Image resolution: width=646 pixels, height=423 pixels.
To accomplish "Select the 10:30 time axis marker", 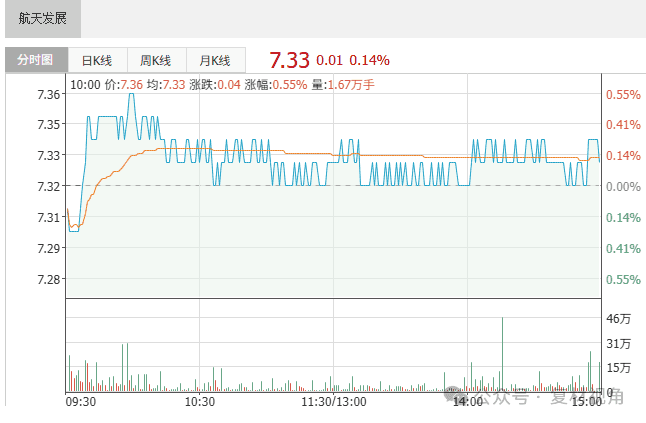I will pyautogui.click(x=200, y=401).
